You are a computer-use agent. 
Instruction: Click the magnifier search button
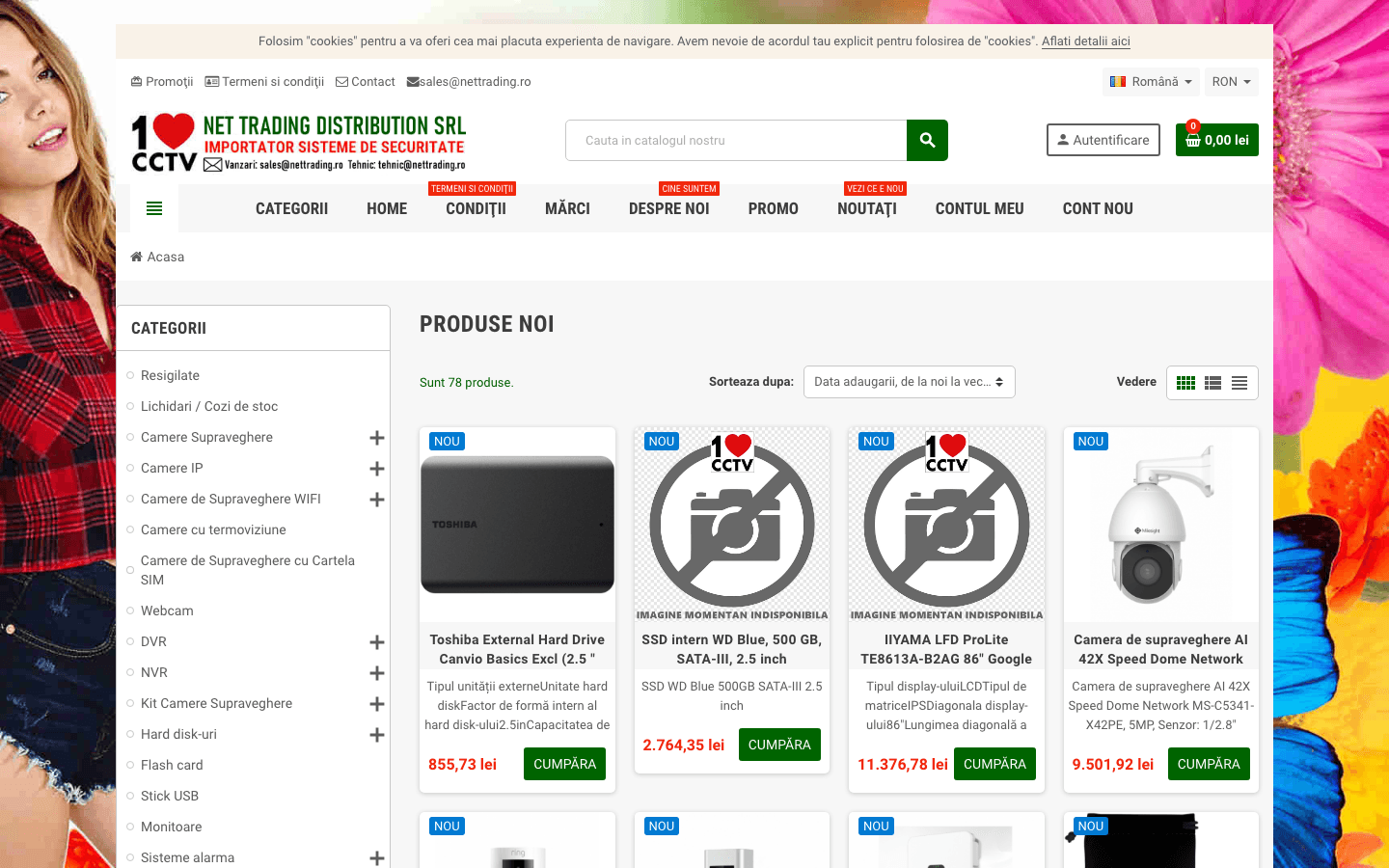tap(927, 140)
